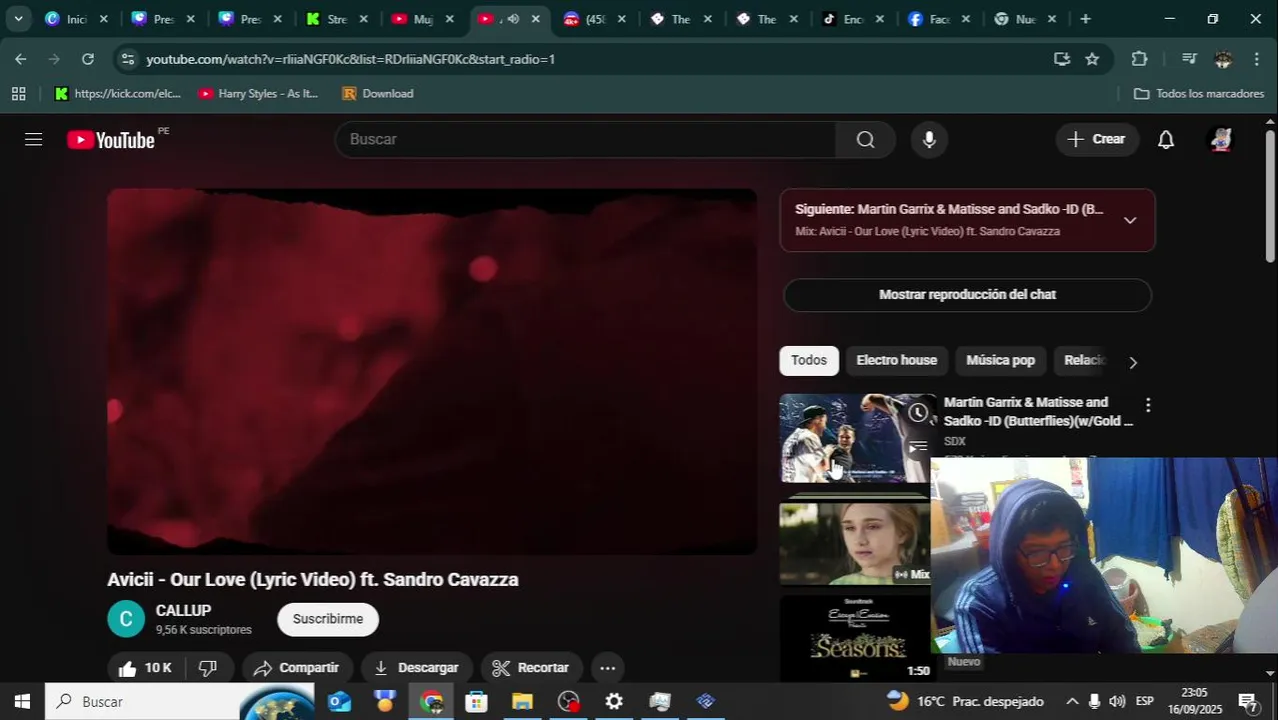Install app icon in address bar
Viewport: 1278px width, 720px height.
pyautogui.click(x=1062, y=59)
